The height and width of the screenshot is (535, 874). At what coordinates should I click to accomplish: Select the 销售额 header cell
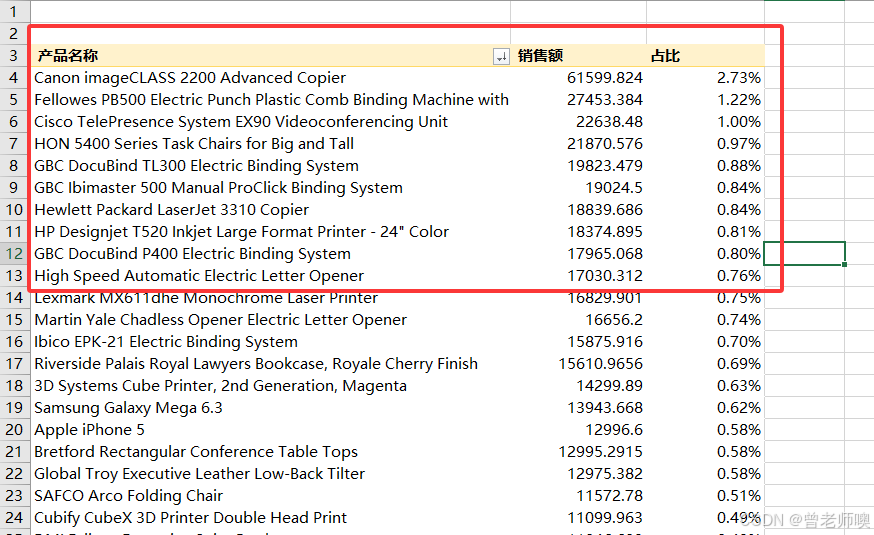[579, 56]
